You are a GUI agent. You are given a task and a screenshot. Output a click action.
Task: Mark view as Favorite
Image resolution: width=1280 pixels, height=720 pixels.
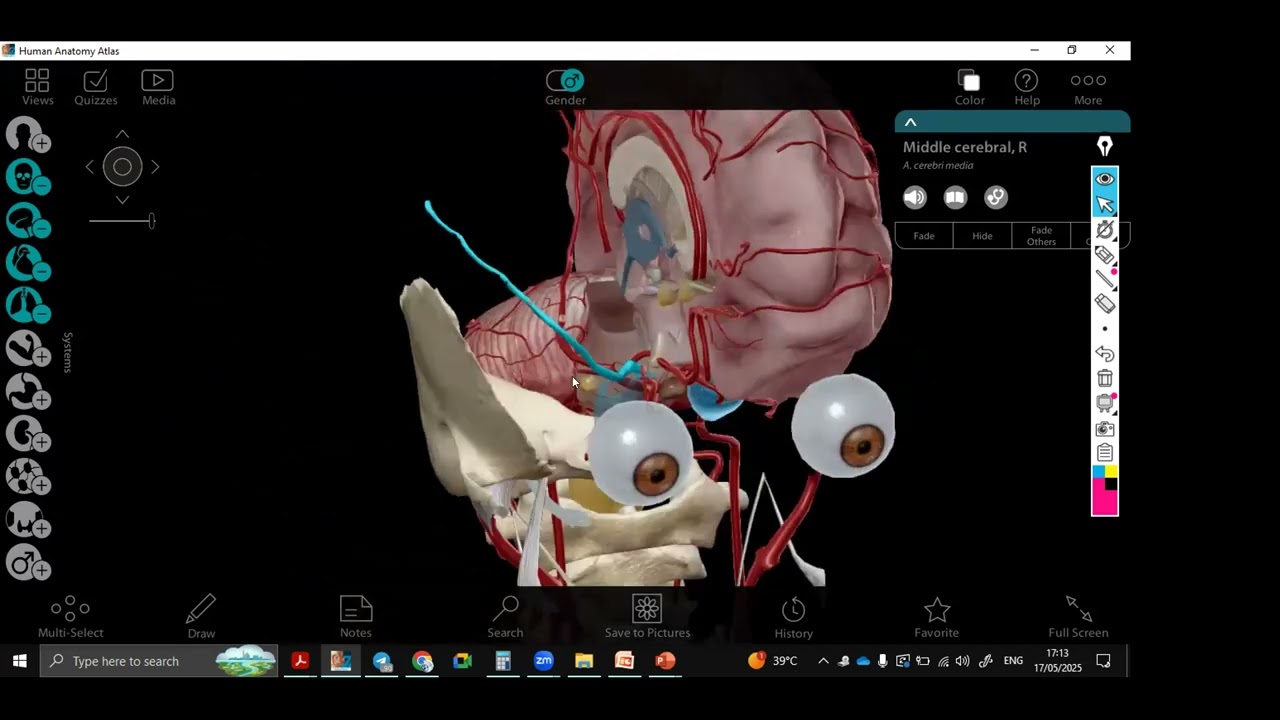click(936, 616)
